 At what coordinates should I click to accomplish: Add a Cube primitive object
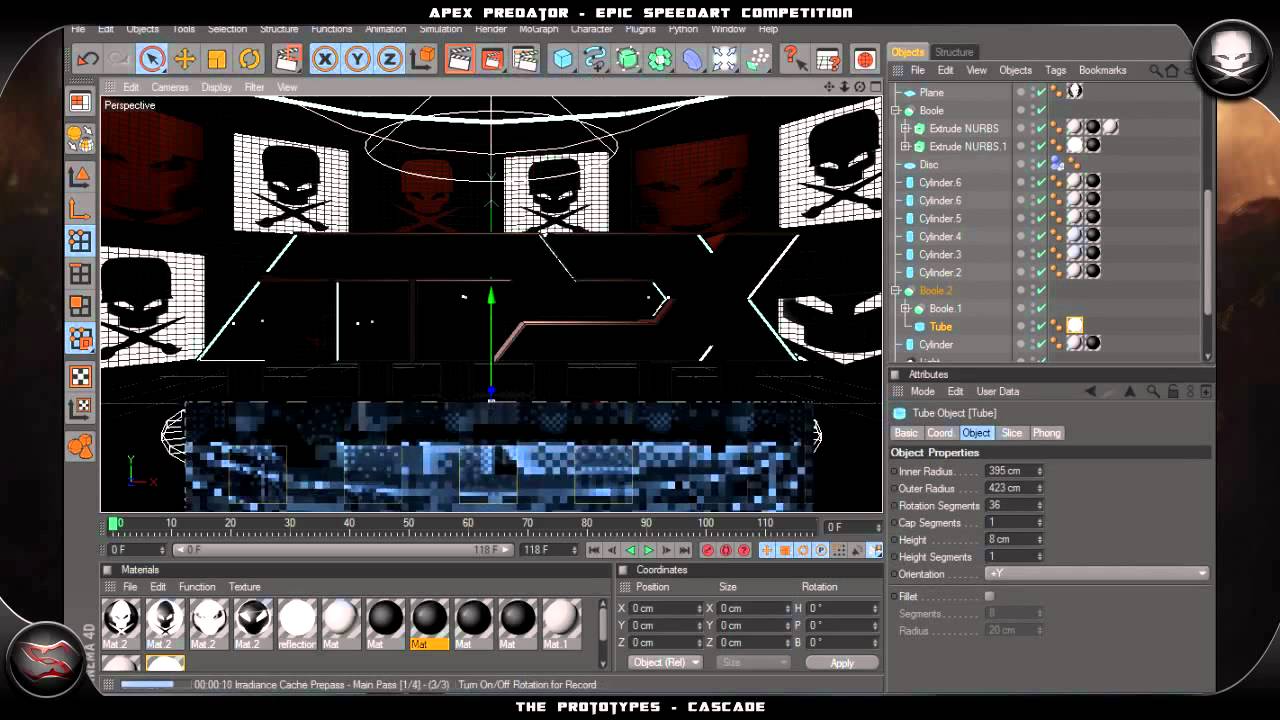coord(563,59)
